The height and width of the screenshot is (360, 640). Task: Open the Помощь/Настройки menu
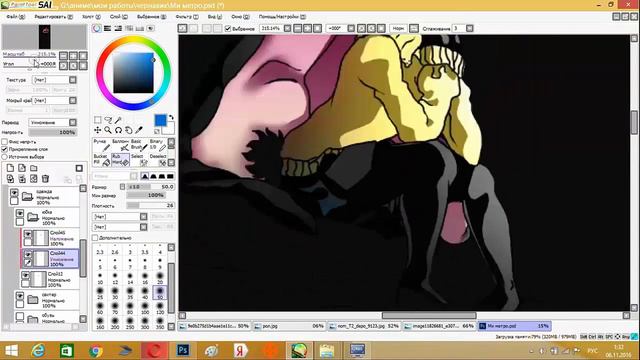point(282,17)
